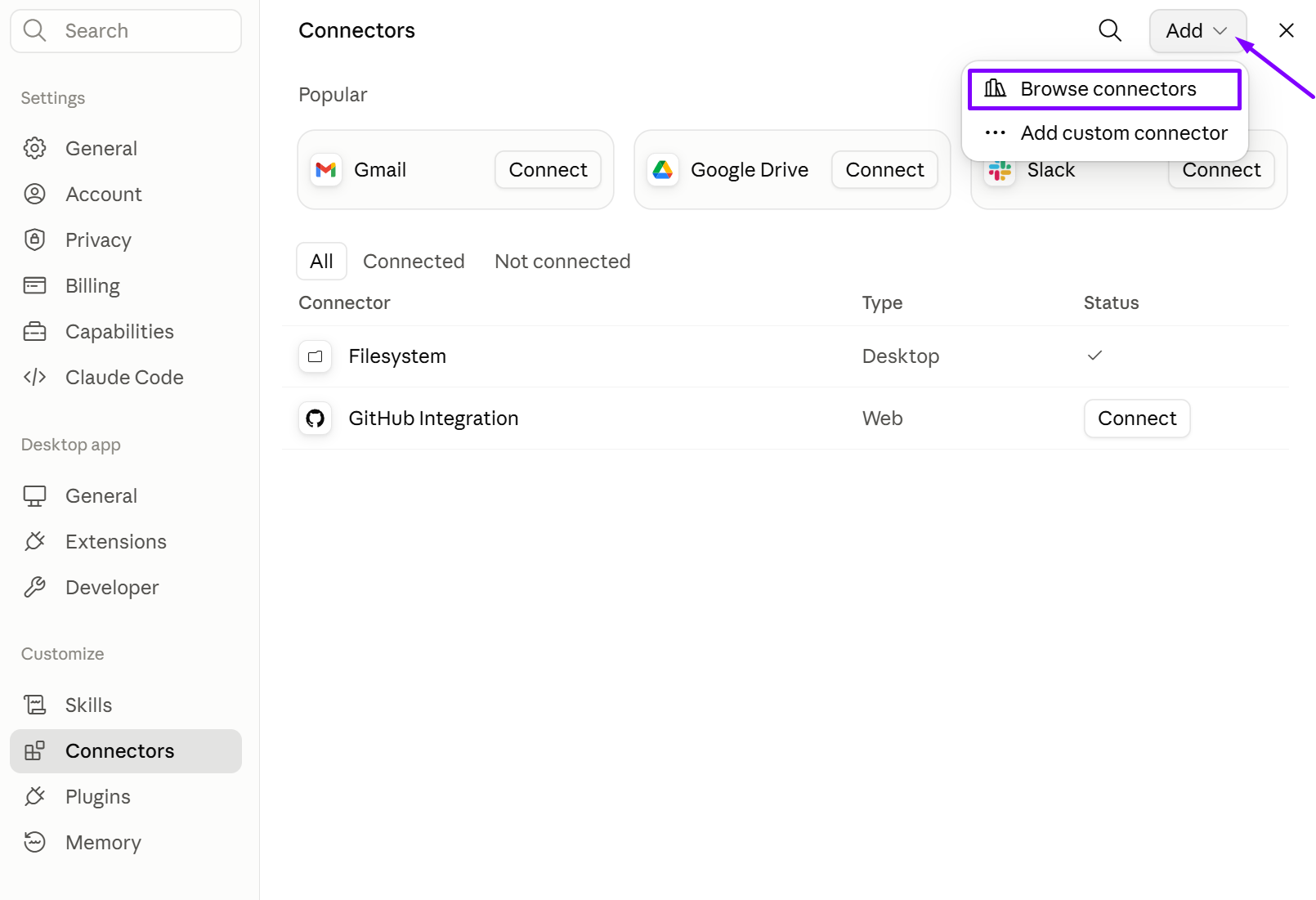Choose Add custom connector from the menu
Image resolution: width=1316 pixels, height=900 pixels.
1104,133
